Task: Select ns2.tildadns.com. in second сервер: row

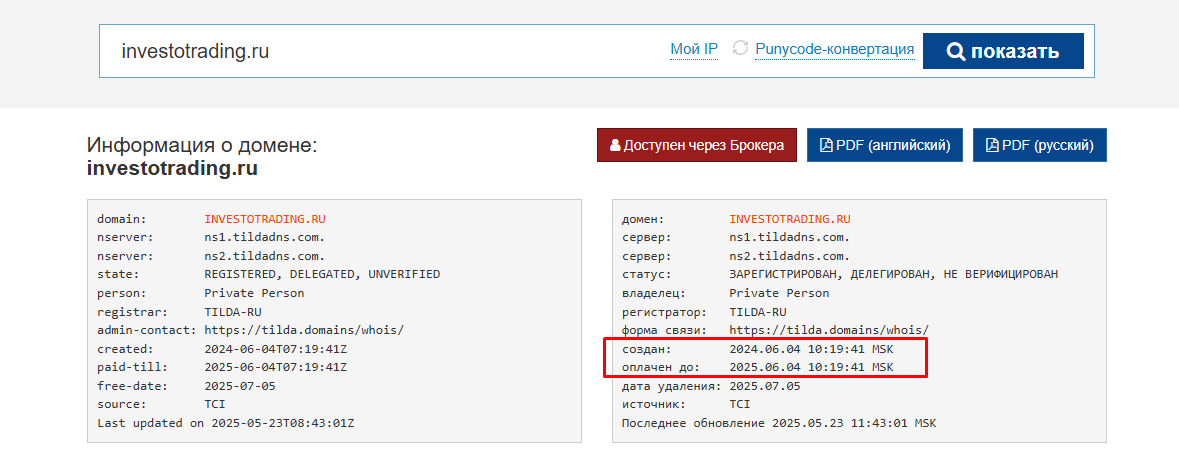Action: coord(790,256)
